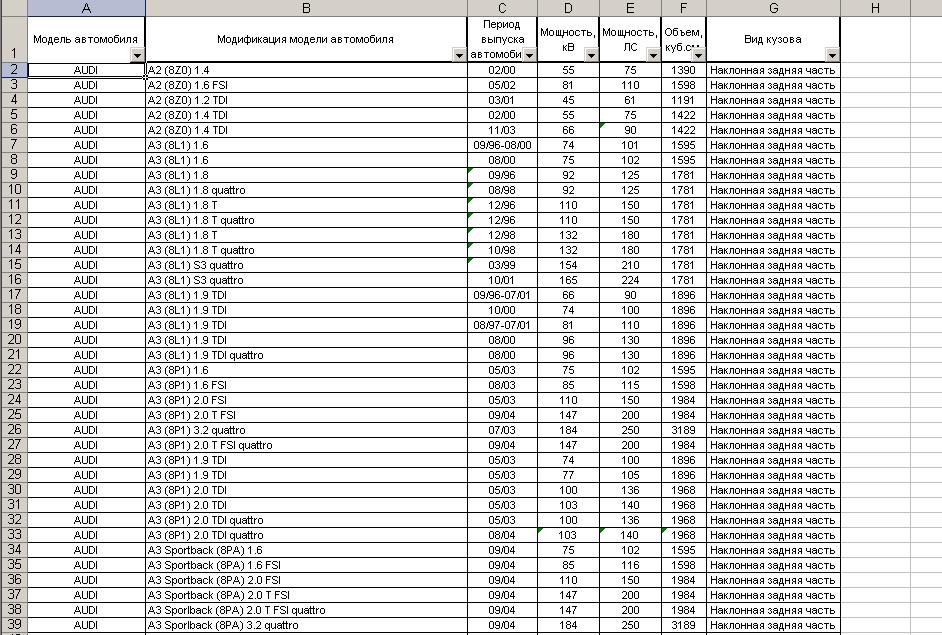
Task: Click cell 'A2 (8Z0) 1.6 FSI'
Action: tap(306, 85)
